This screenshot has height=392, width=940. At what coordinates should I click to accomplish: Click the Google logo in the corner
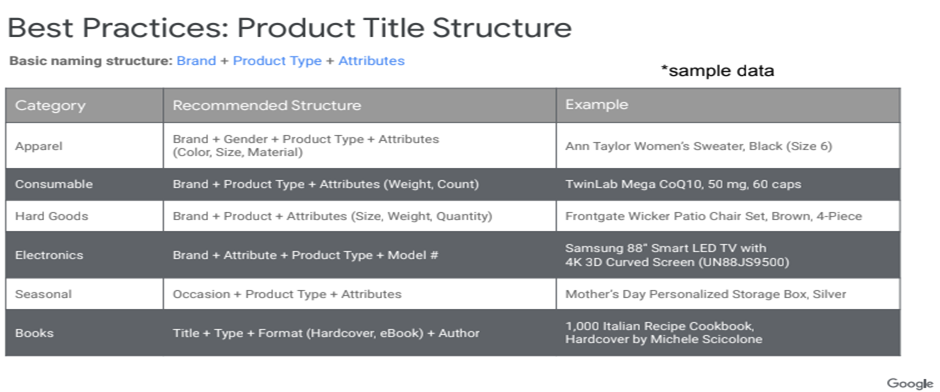point(910,384)
